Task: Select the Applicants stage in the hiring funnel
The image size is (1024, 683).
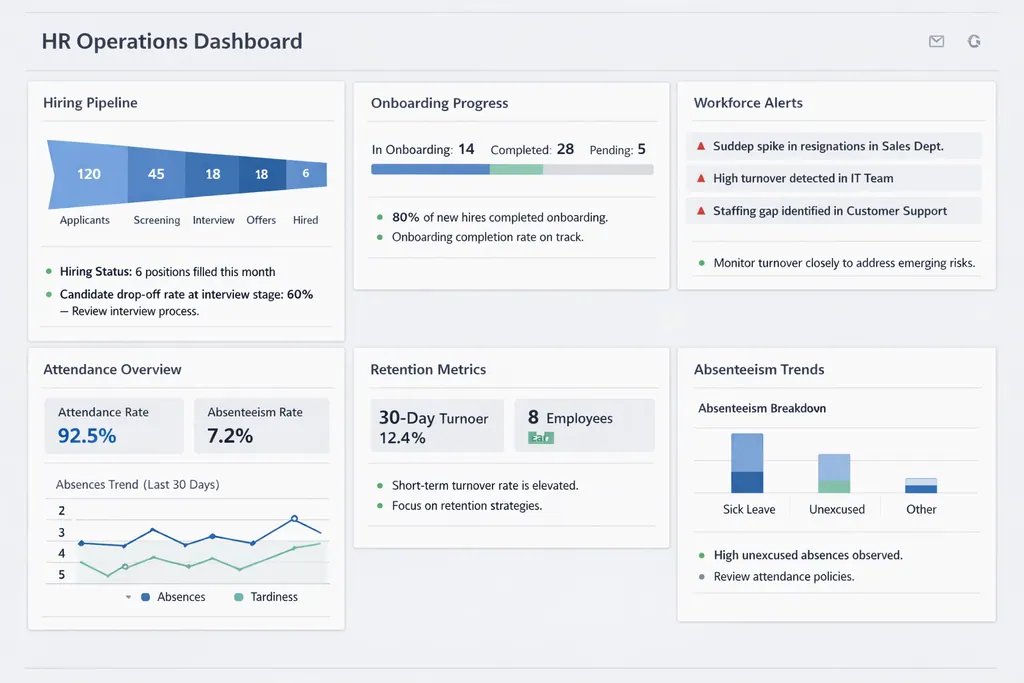Action: pyautogui.click(x=86, y=173)
